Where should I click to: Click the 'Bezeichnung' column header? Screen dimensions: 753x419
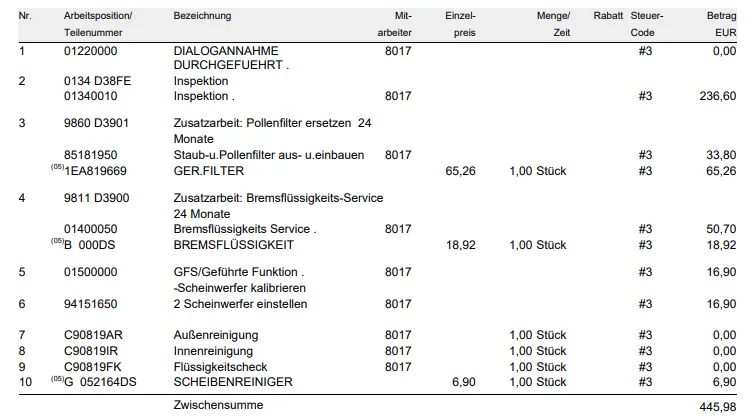pos(202,17)
